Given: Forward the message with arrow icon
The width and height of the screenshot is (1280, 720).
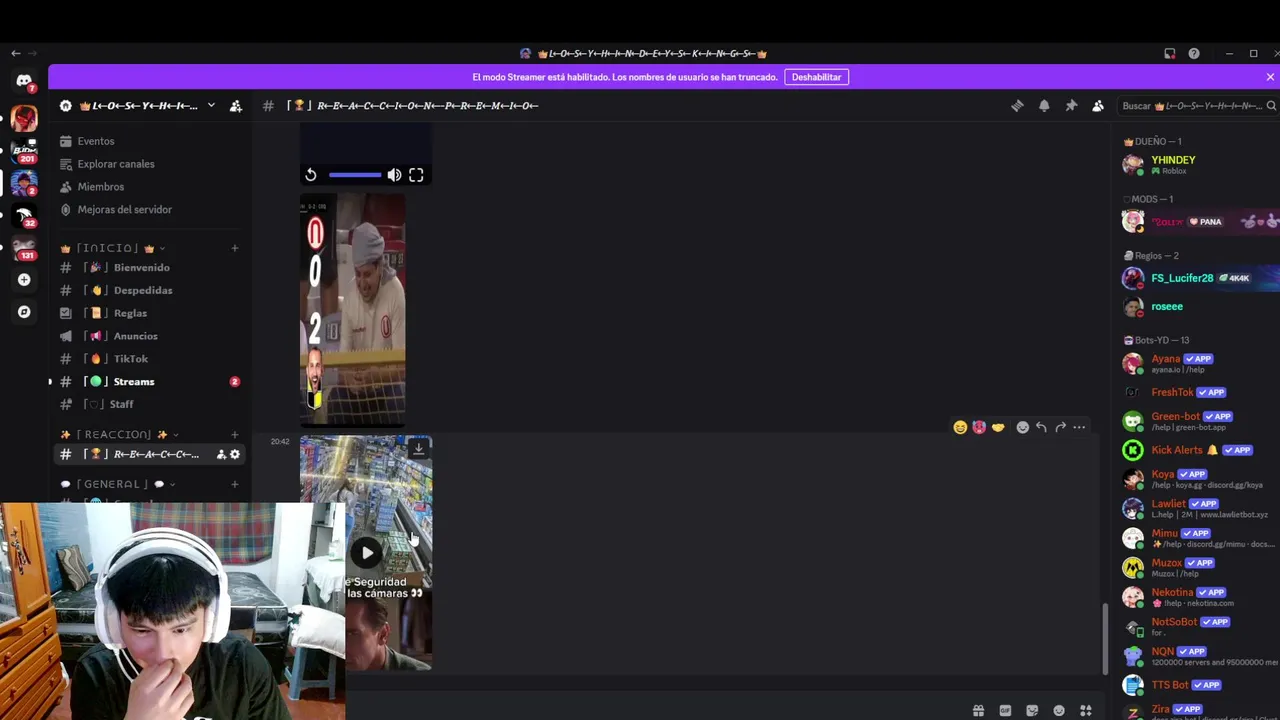Looking at the screenshot, I should (1060, 427).
